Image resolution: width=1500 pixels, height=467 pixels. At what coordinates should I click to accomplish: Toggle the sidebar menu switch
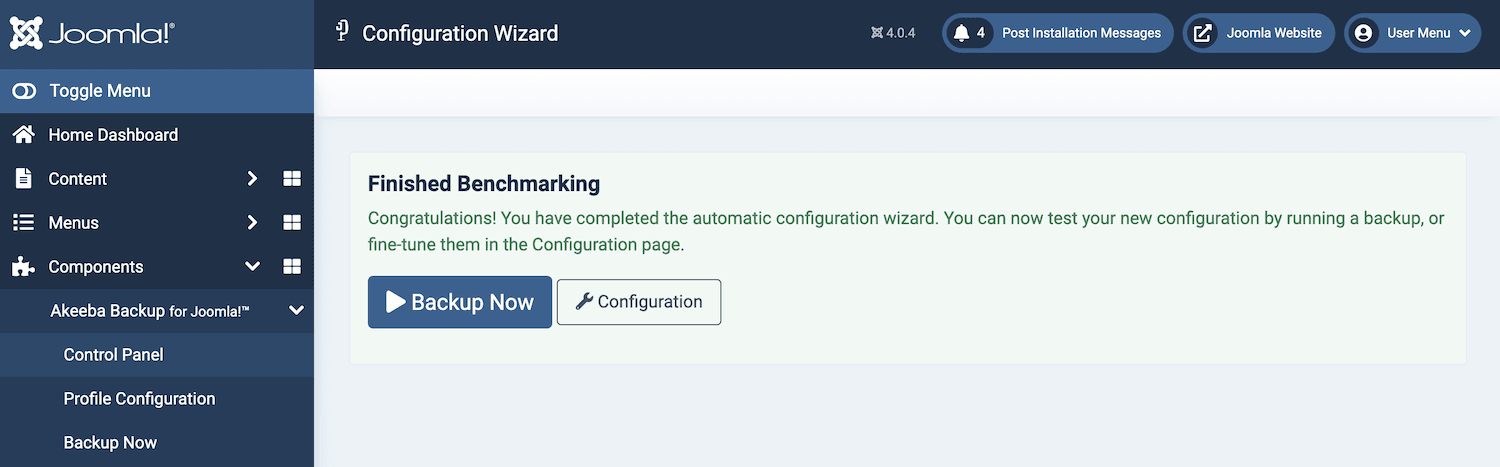tap(24, 91)
